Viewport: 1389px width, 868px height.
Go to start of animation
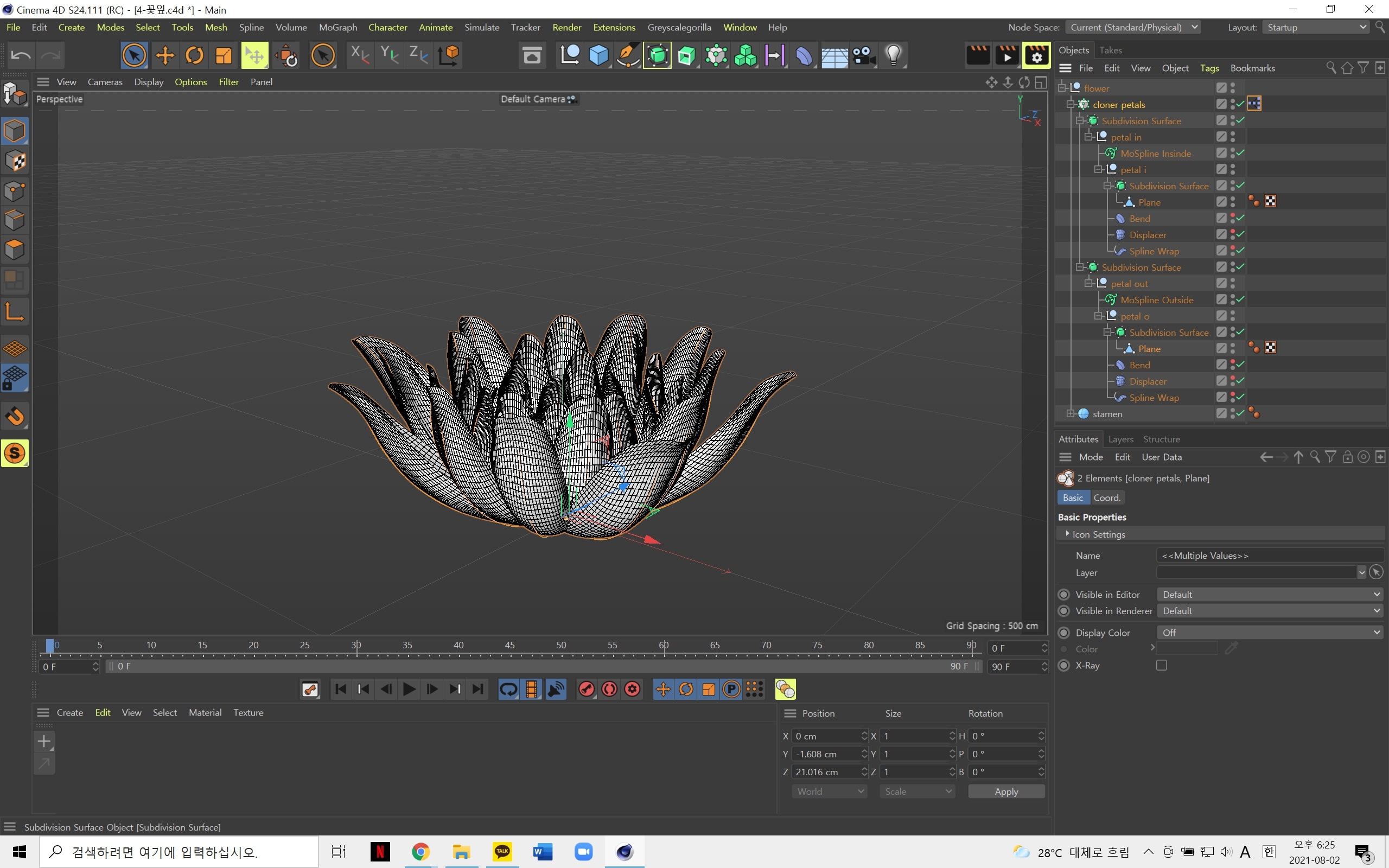[340, 689]
